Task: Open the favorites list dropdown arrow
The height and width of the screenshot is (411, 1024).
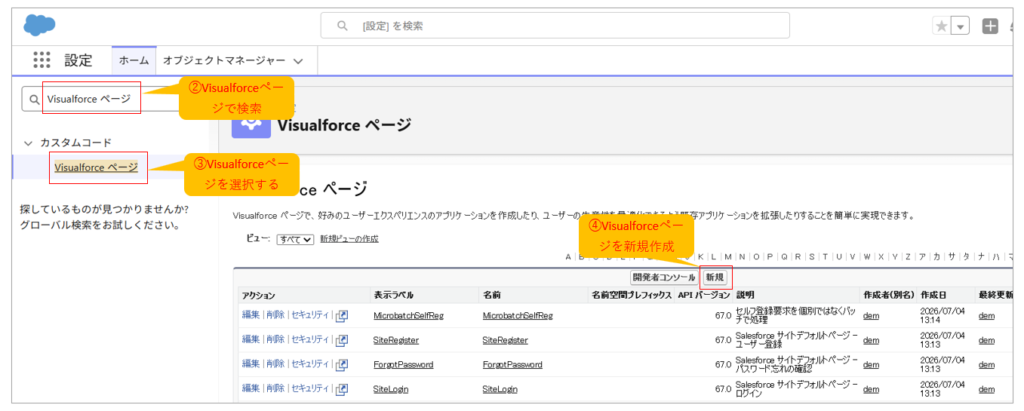Action: pos(960,26)
